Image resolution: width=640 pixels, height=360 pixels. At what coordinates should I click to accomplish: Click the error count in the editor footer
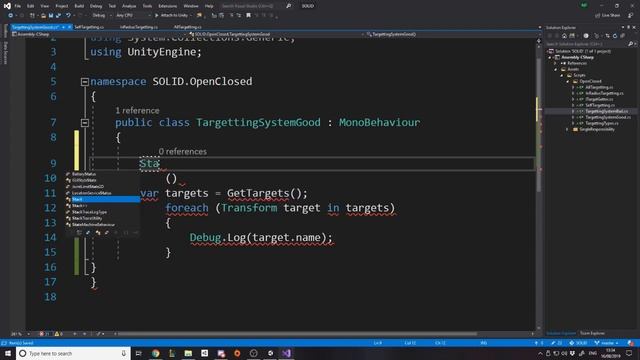[44, 334]
